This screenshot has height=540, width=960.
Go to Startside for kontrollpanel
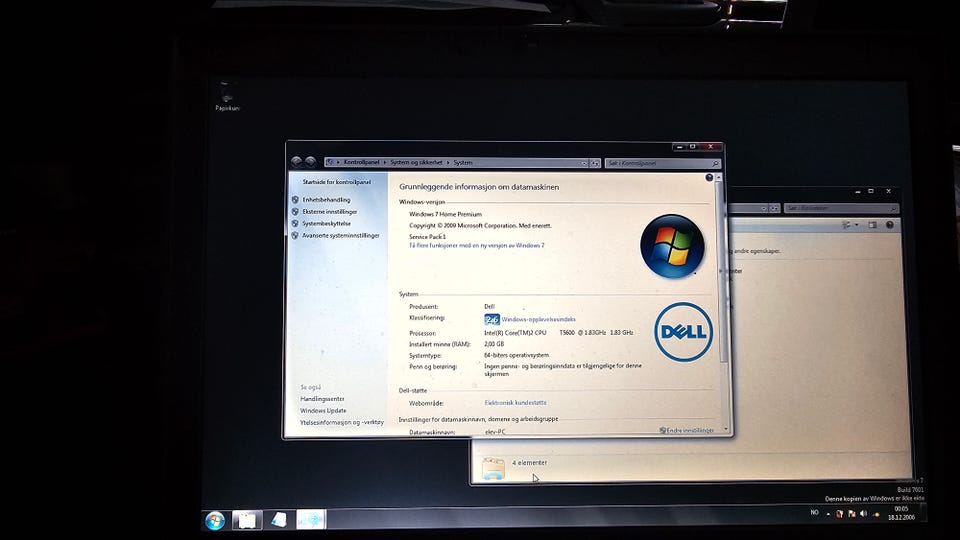pyautogui.click(x=337, y=182)
